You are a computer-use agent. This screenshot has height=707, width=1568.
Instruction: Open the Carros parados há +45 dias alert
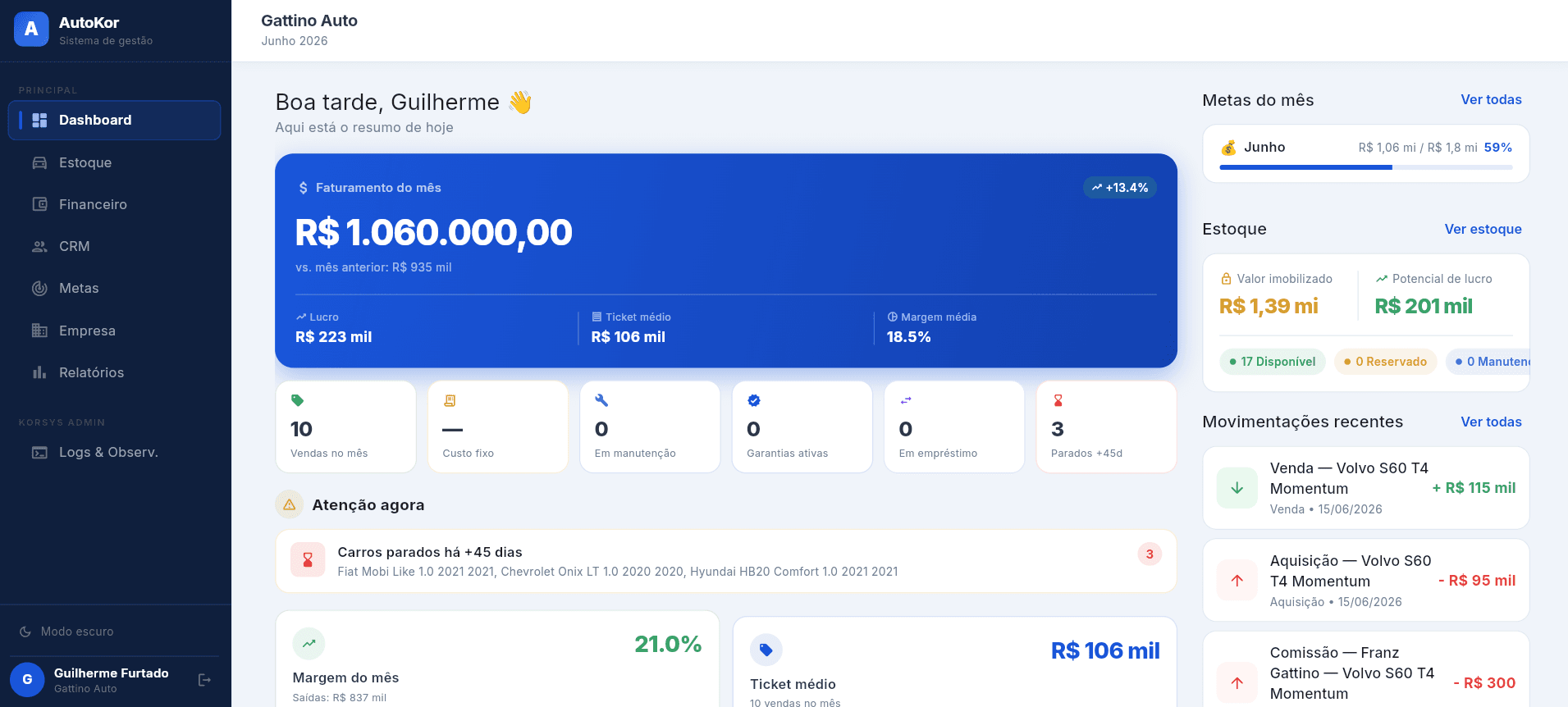pyautogui.click(x=726, y=561)
